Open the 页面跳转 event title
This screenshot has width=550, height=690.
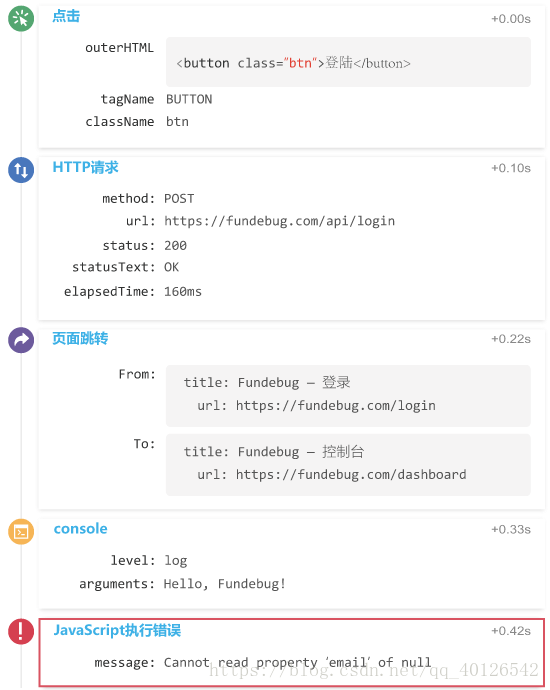click(x=80, y=338)
